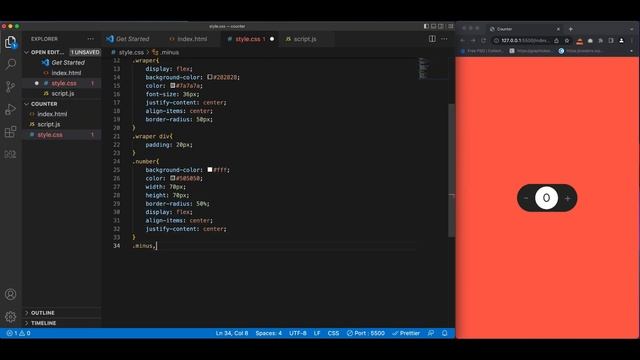Switch to the Get Started editor tab

pyautogui.click(x=128, y=39)
